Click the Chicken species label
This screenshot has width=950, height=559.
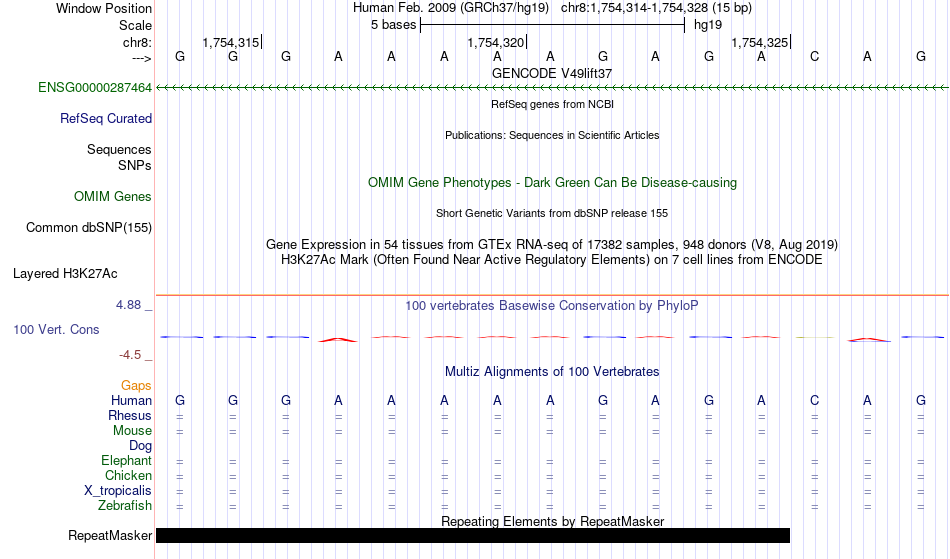pyautogui.click(x=128, y=475)
